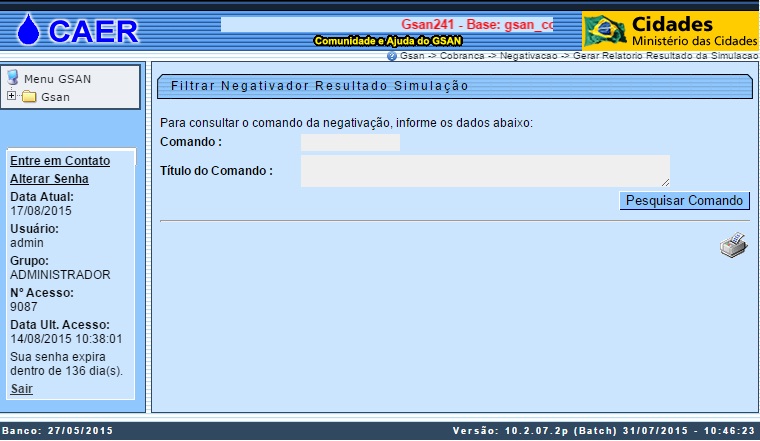Click the password expiry notice 136 dia(s)
760x441 pixels.
pos(66,364)
